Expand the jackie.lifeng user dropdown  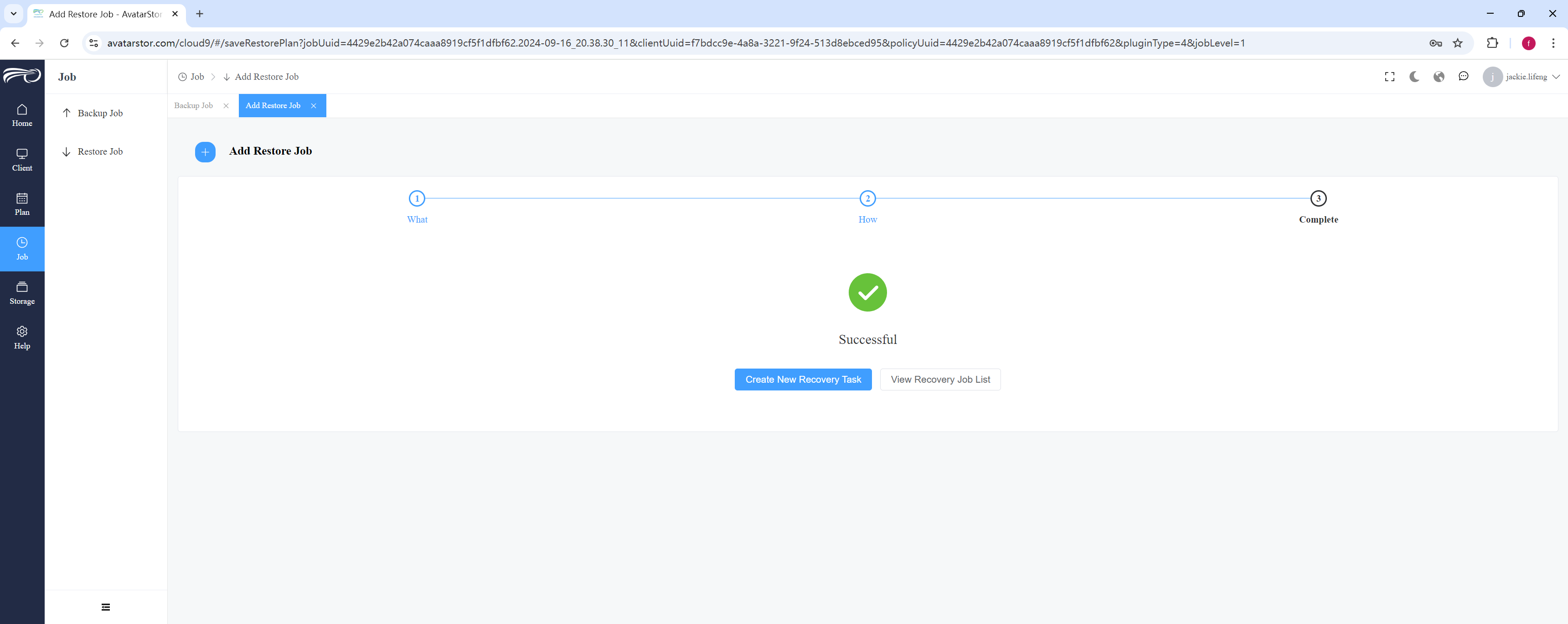1521,77
